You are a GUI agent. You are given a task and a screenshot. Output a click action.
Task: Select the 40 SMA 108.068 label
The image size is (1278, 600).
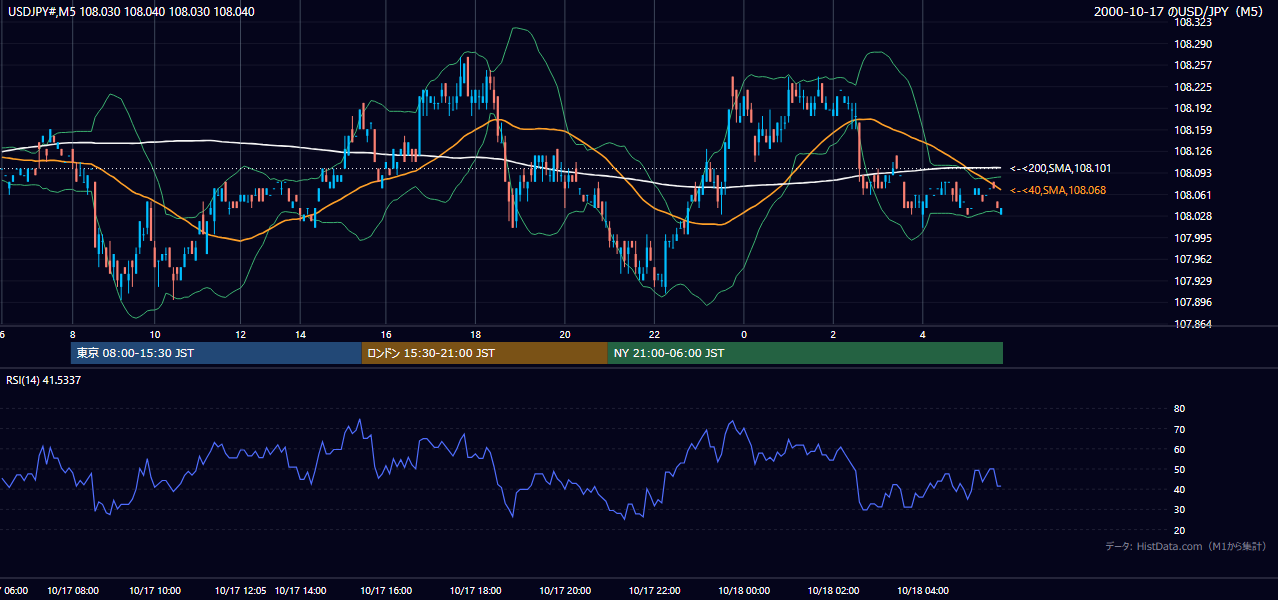pyautogui.click(x=1058, y=190)
